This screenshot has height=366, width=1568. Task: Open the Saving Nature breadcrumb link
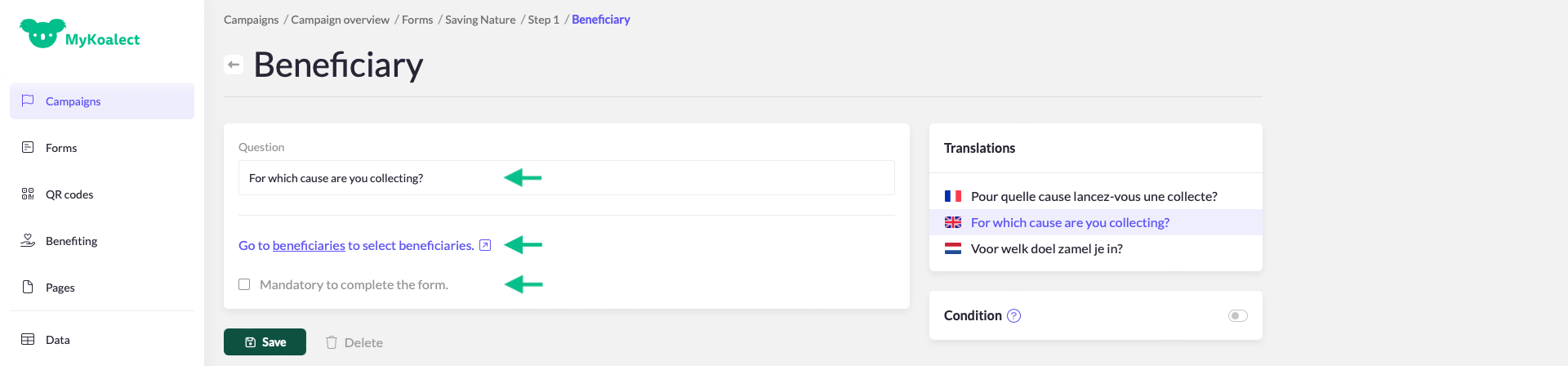click(480, 20)
